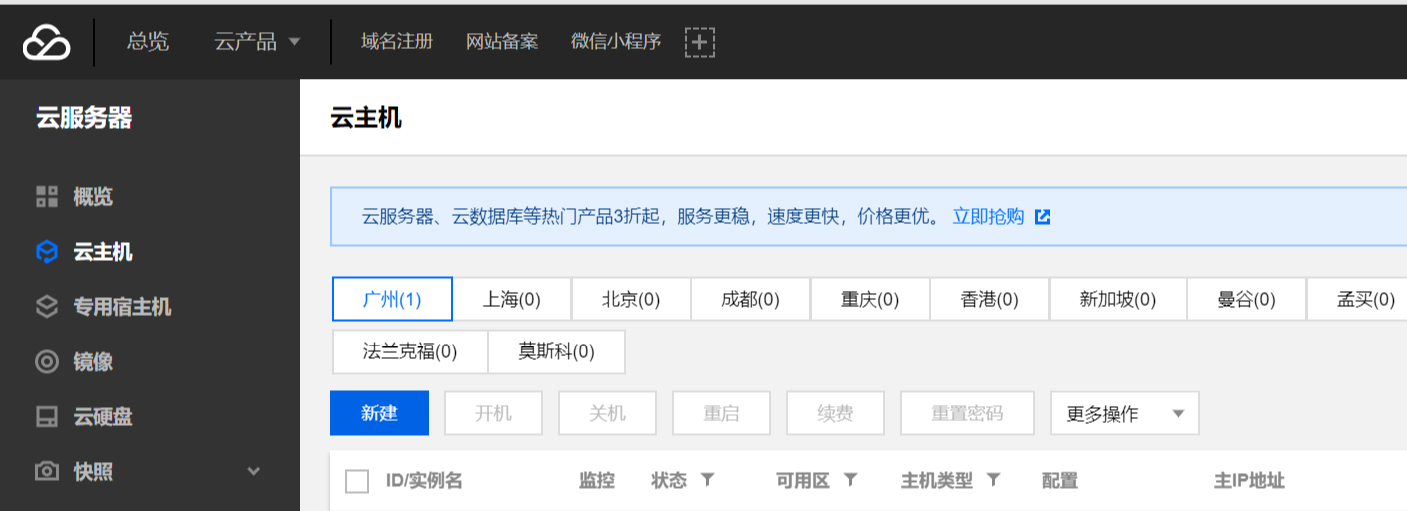Image resolution: width=1407 pixels, height=511 pixels.
Task: Open the 状态 column filter icon
Action: 707,480
